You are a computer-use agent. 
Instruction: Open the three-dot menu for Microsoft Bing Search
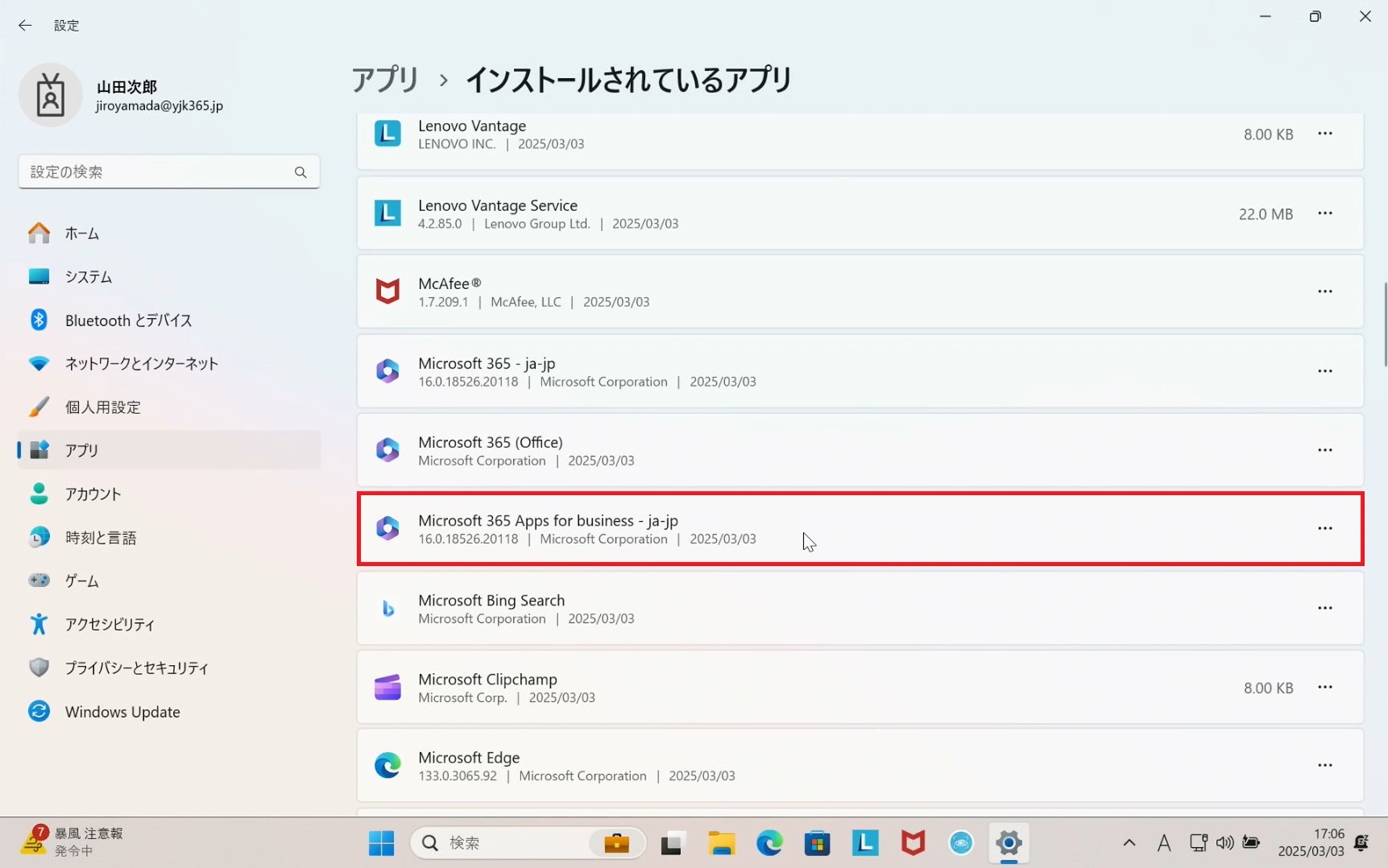(x=1324, y=608)
